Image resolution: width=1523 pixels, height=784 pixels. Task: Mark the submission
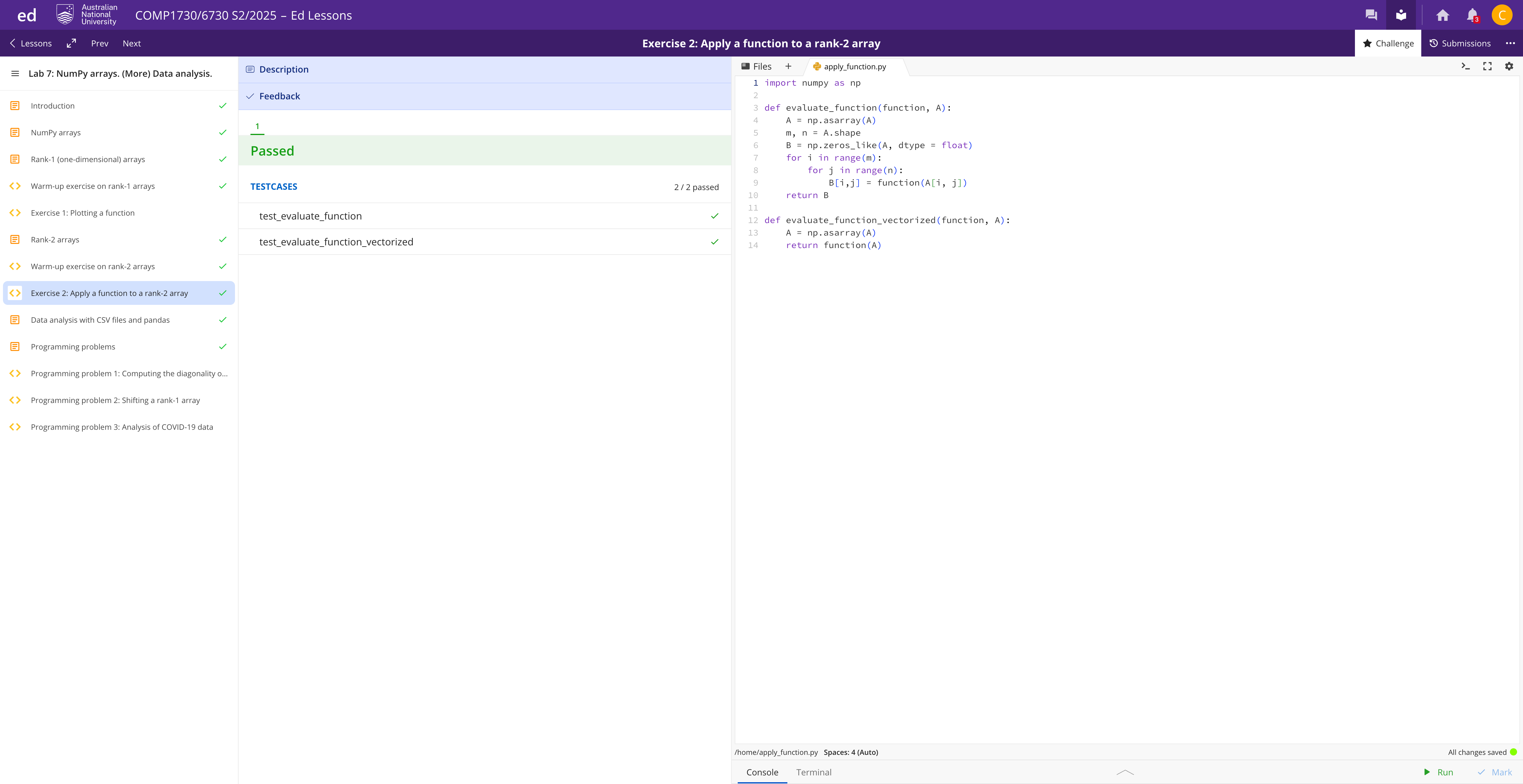[1495, 772]
